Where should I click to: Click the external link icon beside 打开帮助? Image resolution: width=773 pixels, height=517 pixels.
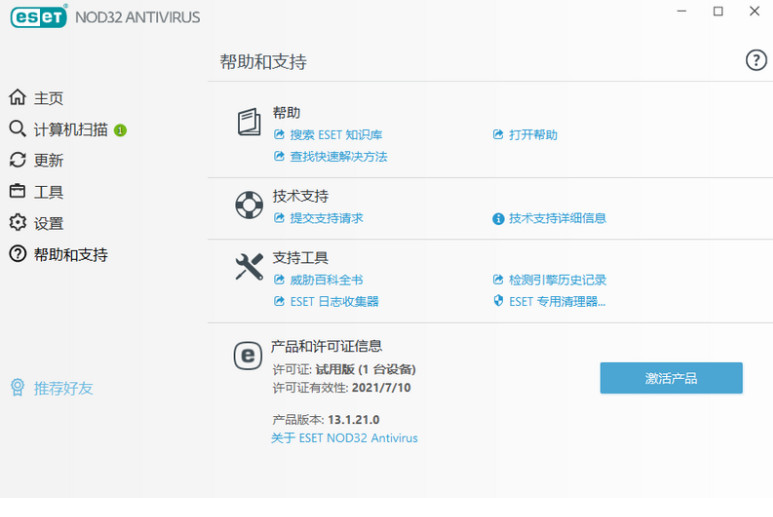(498, 134)
